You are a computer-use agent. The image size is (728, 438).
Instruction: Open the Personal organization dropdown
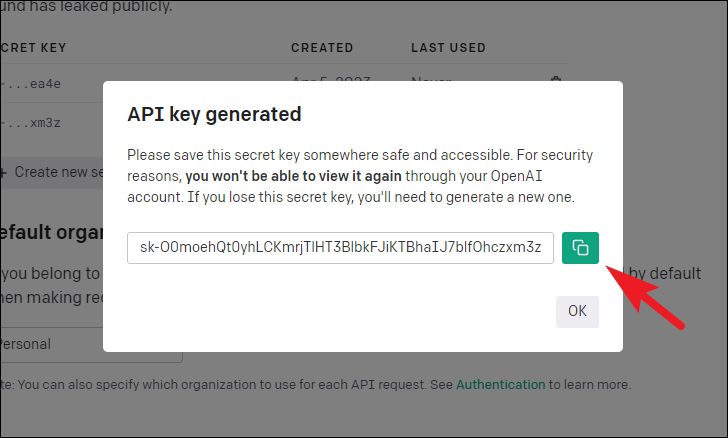click(91, 344)
